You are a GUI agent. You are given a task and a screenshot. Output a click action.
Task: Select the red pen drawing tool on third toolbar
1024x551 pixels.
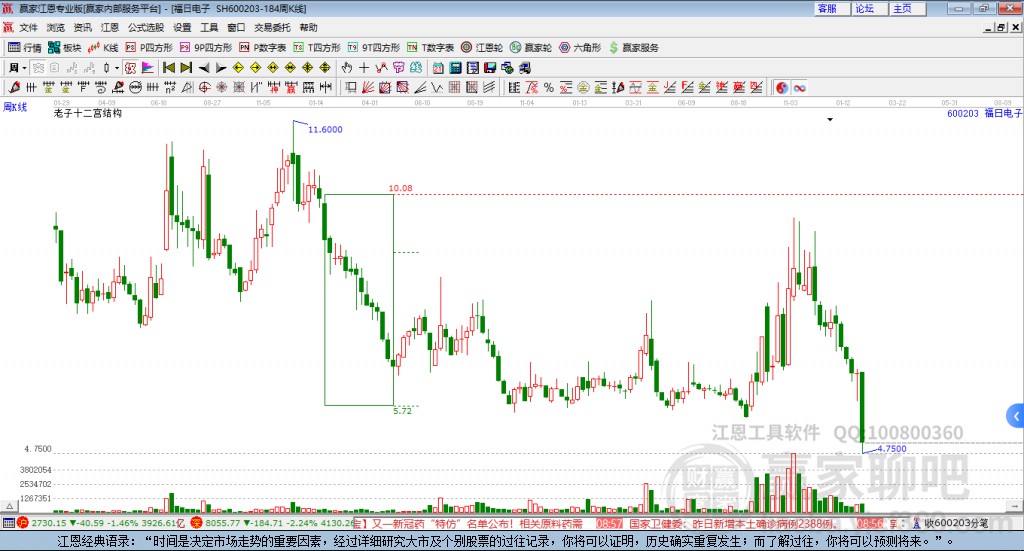(x=14, y=87)
